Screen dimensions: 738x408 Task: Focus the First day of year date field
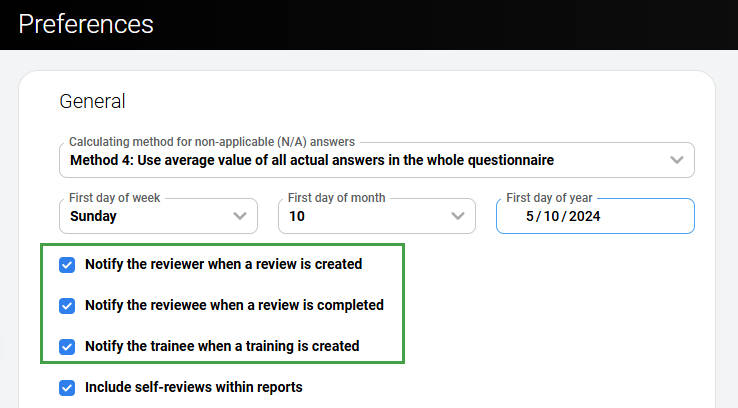click(640, 216)
